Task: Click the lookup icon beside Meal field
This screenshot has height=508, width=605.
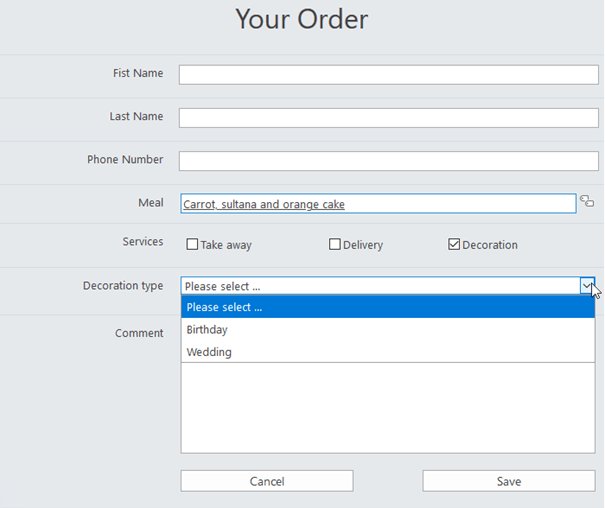Action: click(587, 201)
